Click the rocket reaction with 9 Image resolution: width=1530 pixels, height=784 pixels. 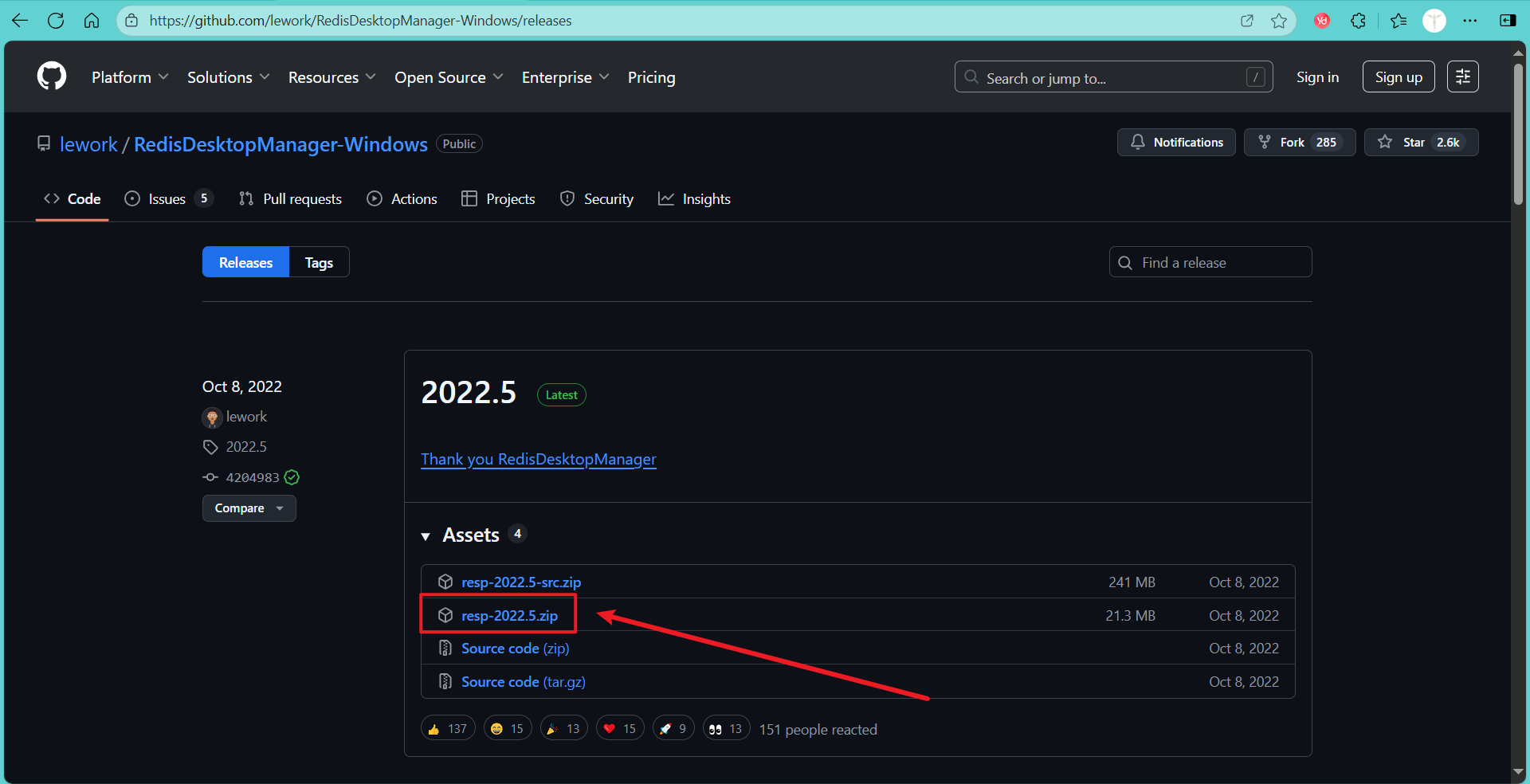pyautogui.click(x=673, y=729)
